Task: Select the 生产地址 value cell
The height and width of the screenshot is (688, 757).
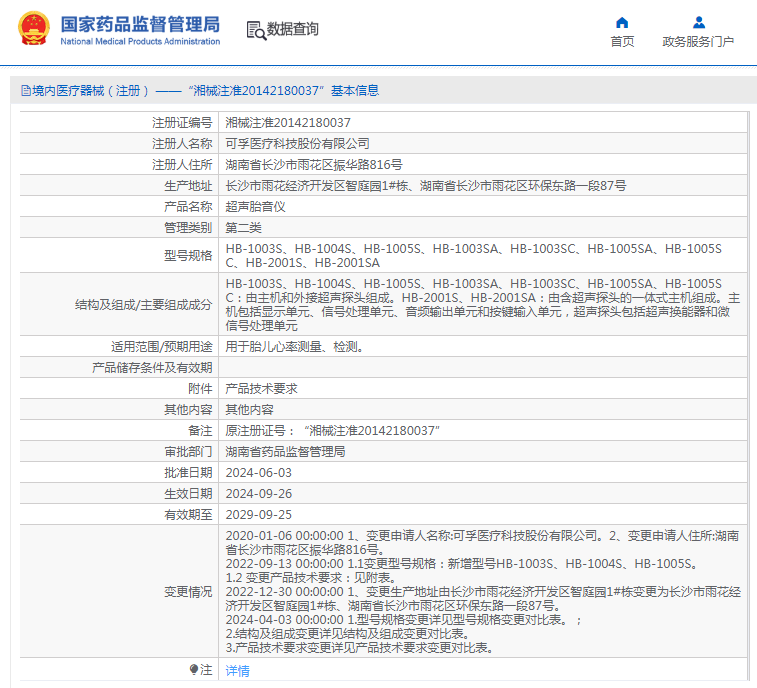Action: coord(483,185)
